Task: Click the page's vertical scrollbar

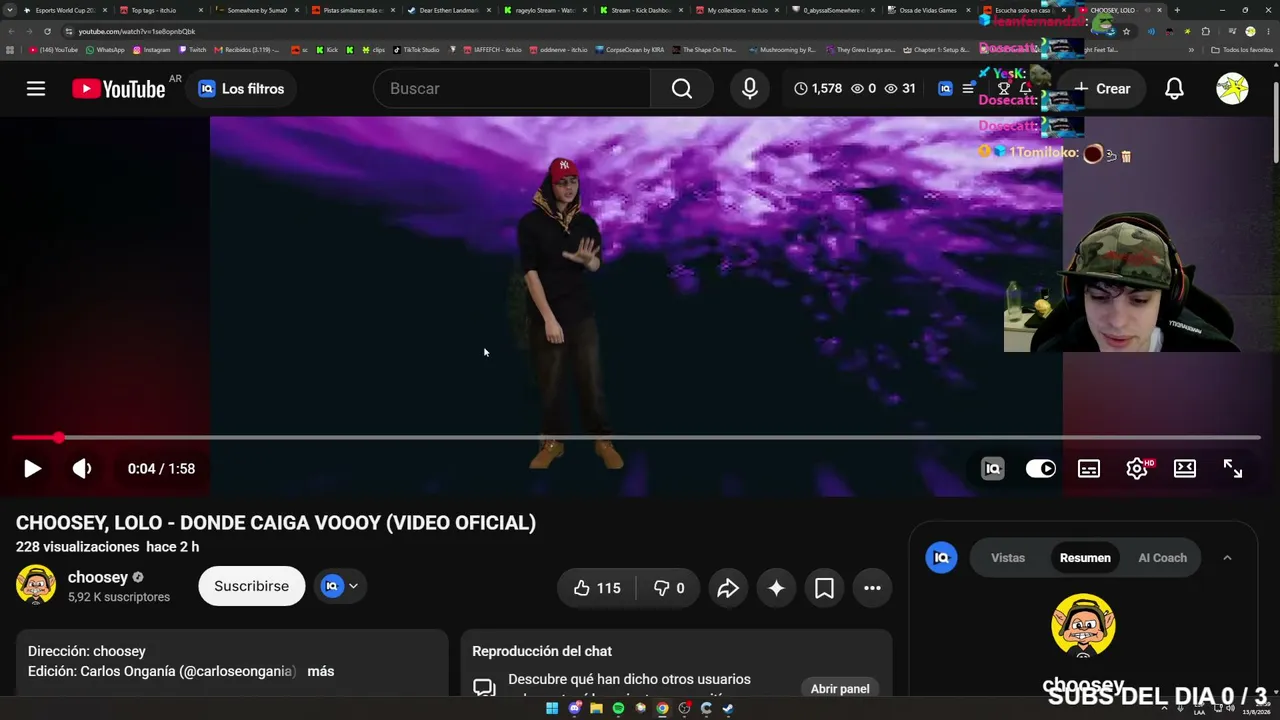Action: tap(1275, 120)
